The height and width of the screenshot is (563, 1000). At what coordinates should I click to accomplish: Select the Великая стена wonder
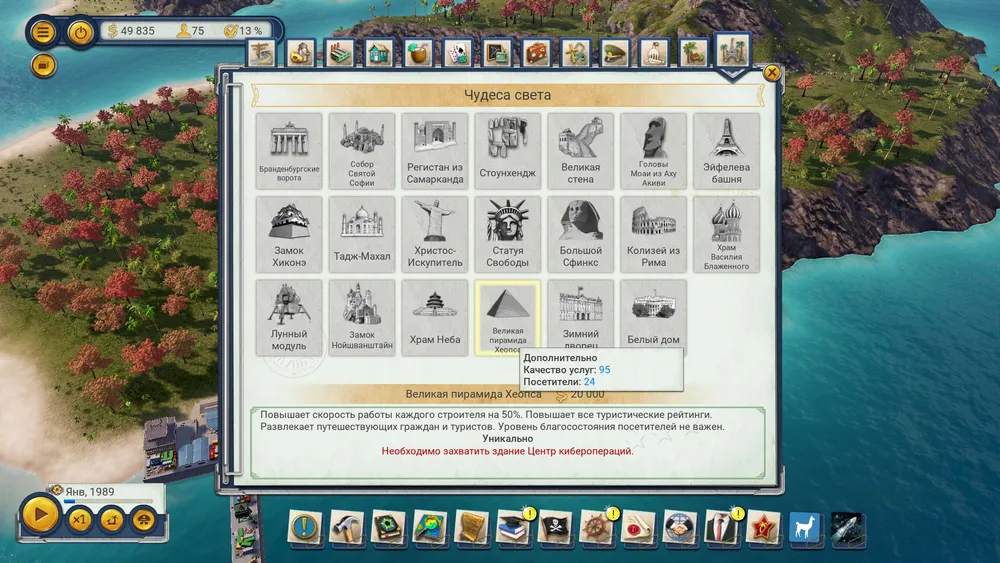[x=580, y=151]
